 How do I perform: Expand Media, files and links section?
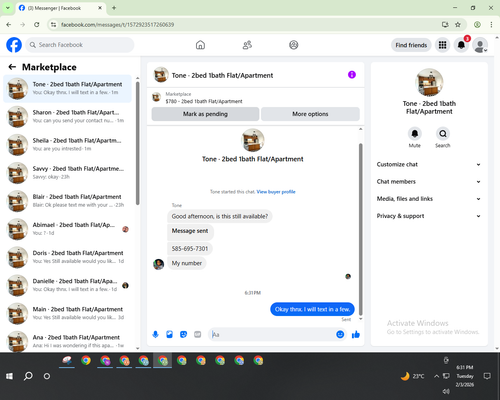[429, 199]
